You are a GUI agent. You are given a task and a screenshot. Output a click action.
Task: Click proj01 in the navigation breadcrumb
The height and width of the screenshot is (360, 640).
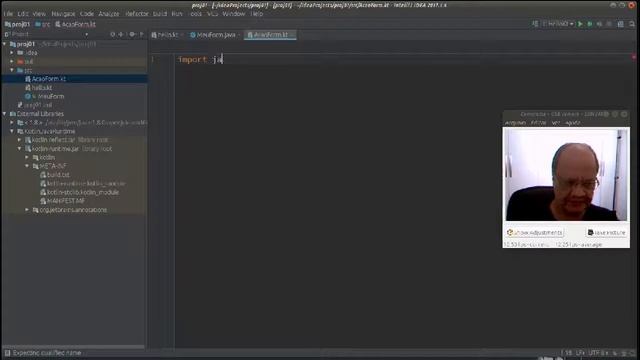[18, 24]
